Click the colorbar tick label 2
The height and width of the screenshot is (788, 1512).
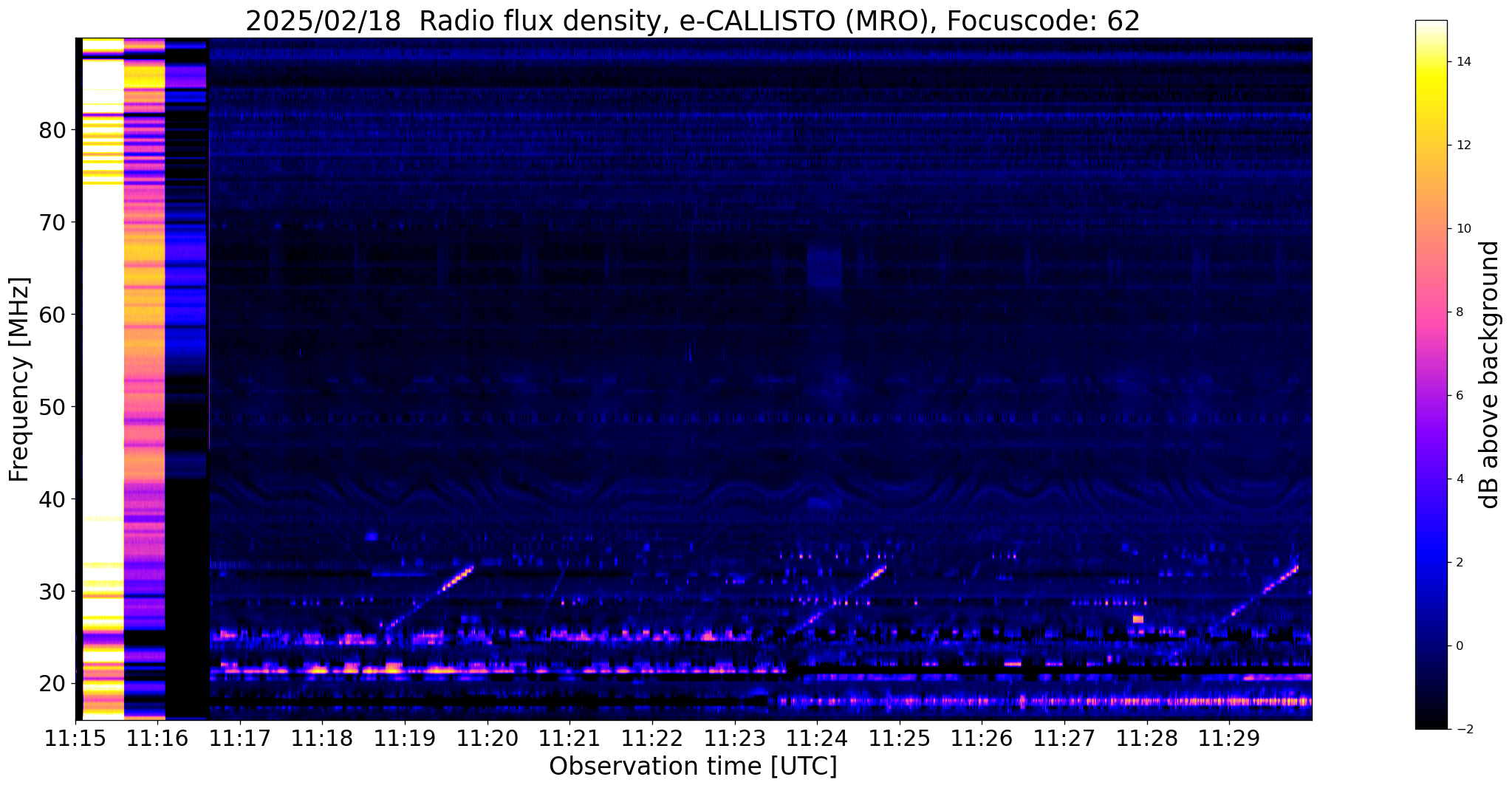click(1459, 563)
